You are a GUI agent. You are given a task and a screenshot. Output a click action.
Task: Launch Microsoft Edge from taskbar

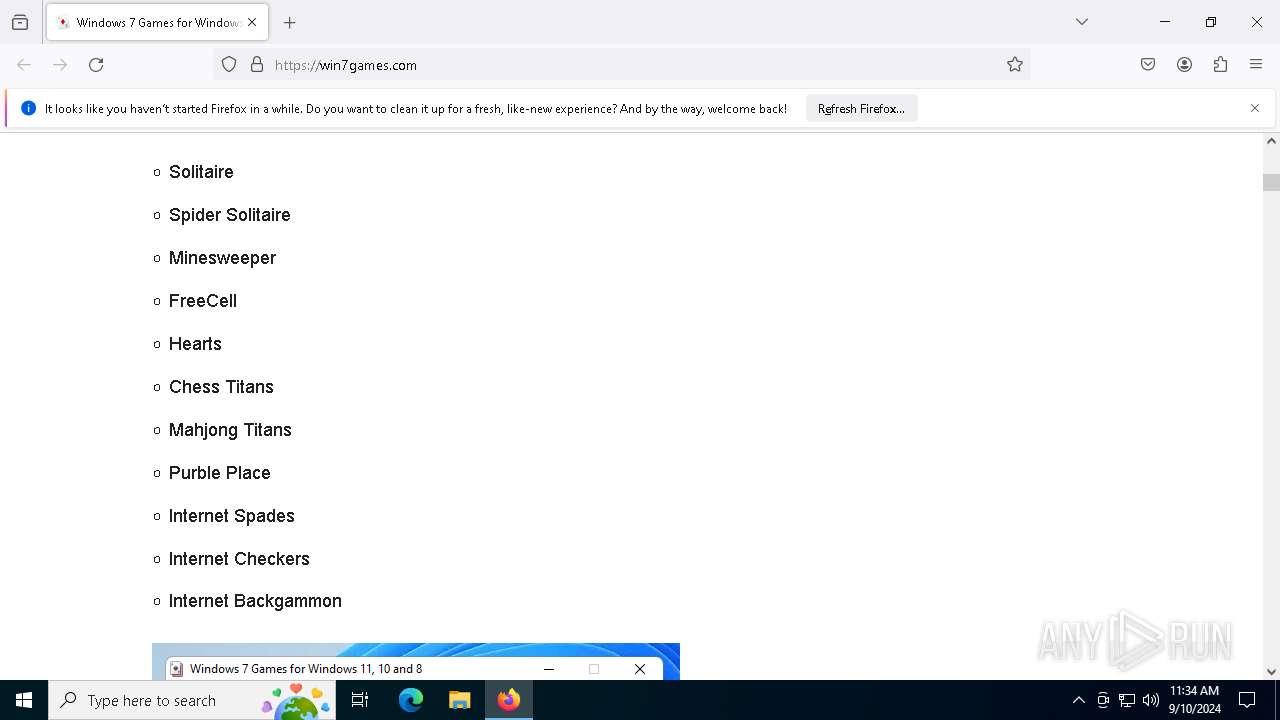411,700
